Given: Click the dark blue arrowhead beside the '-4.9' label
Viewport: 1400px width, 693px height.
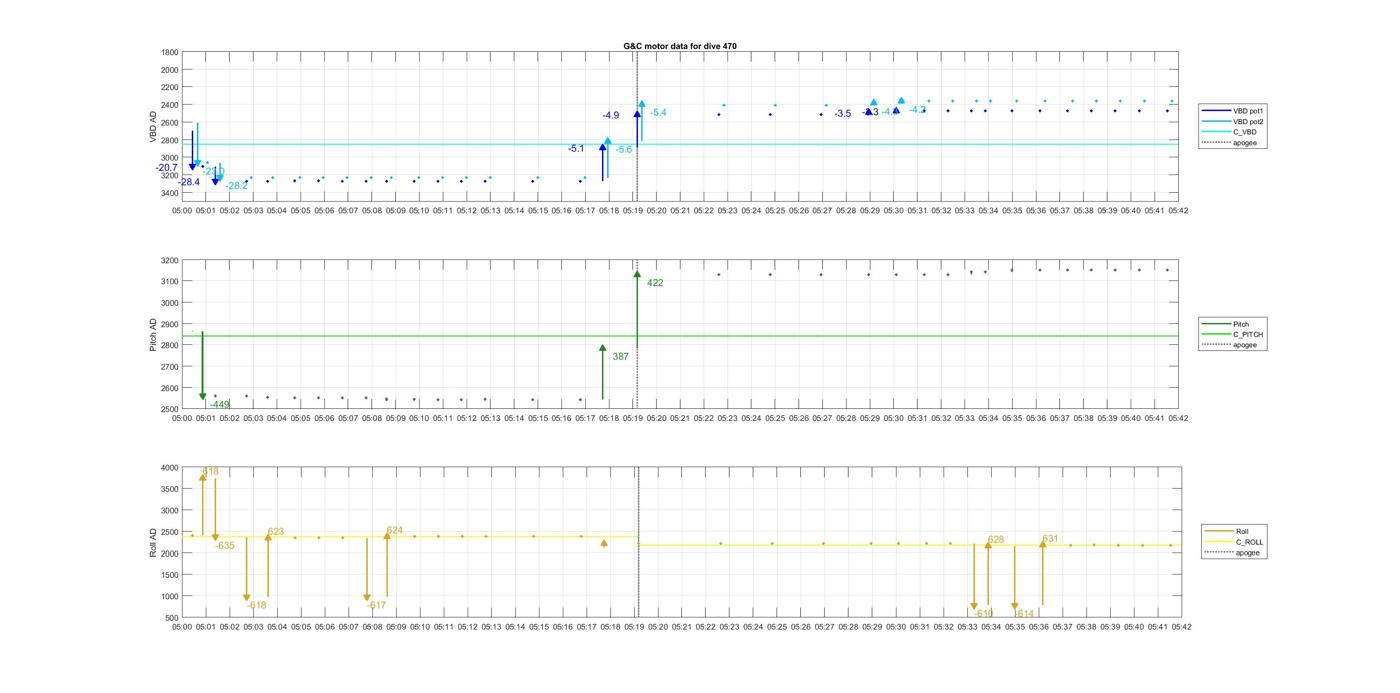Looking at the screenshot, I should pos(637,114).
